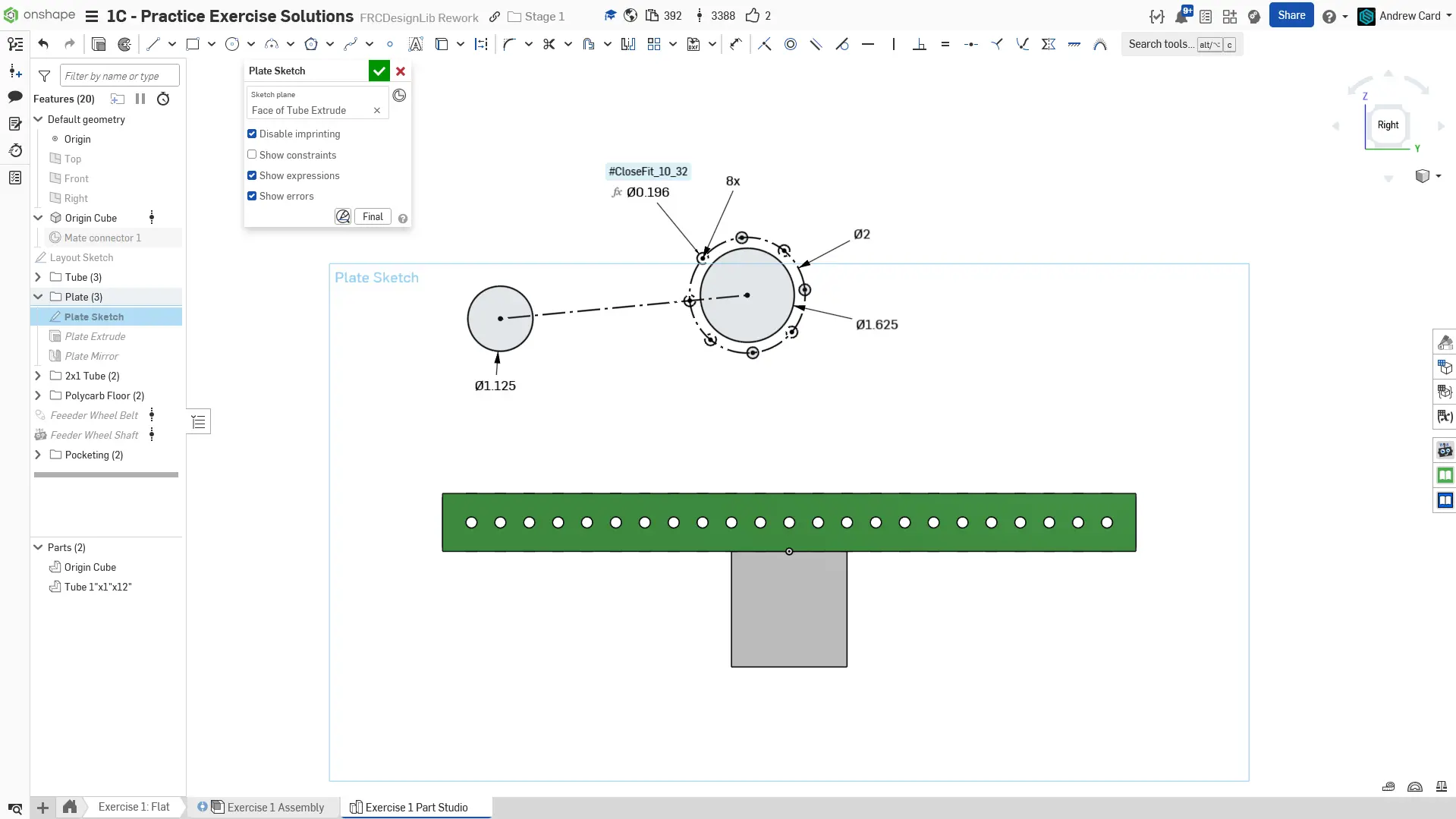Select the Center point circle tool
Image resolution: width=1456 pixels, height=819 pixels.
pos(232,44)
